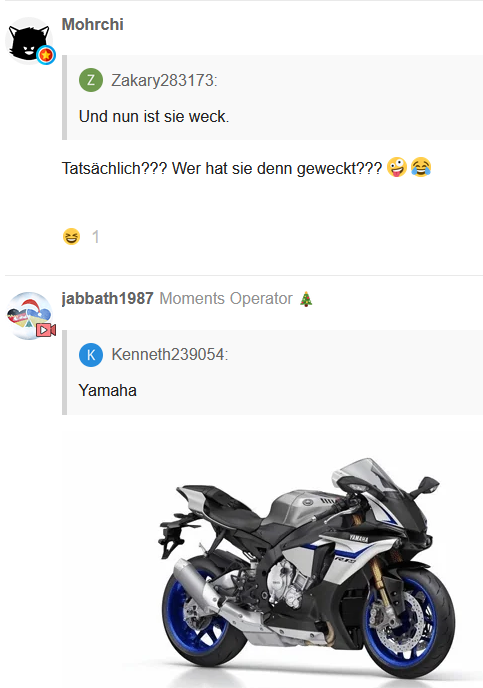Click the star badge on Mohrchi's avatar
Screen dimensions: 483x688
pos(46,55)
